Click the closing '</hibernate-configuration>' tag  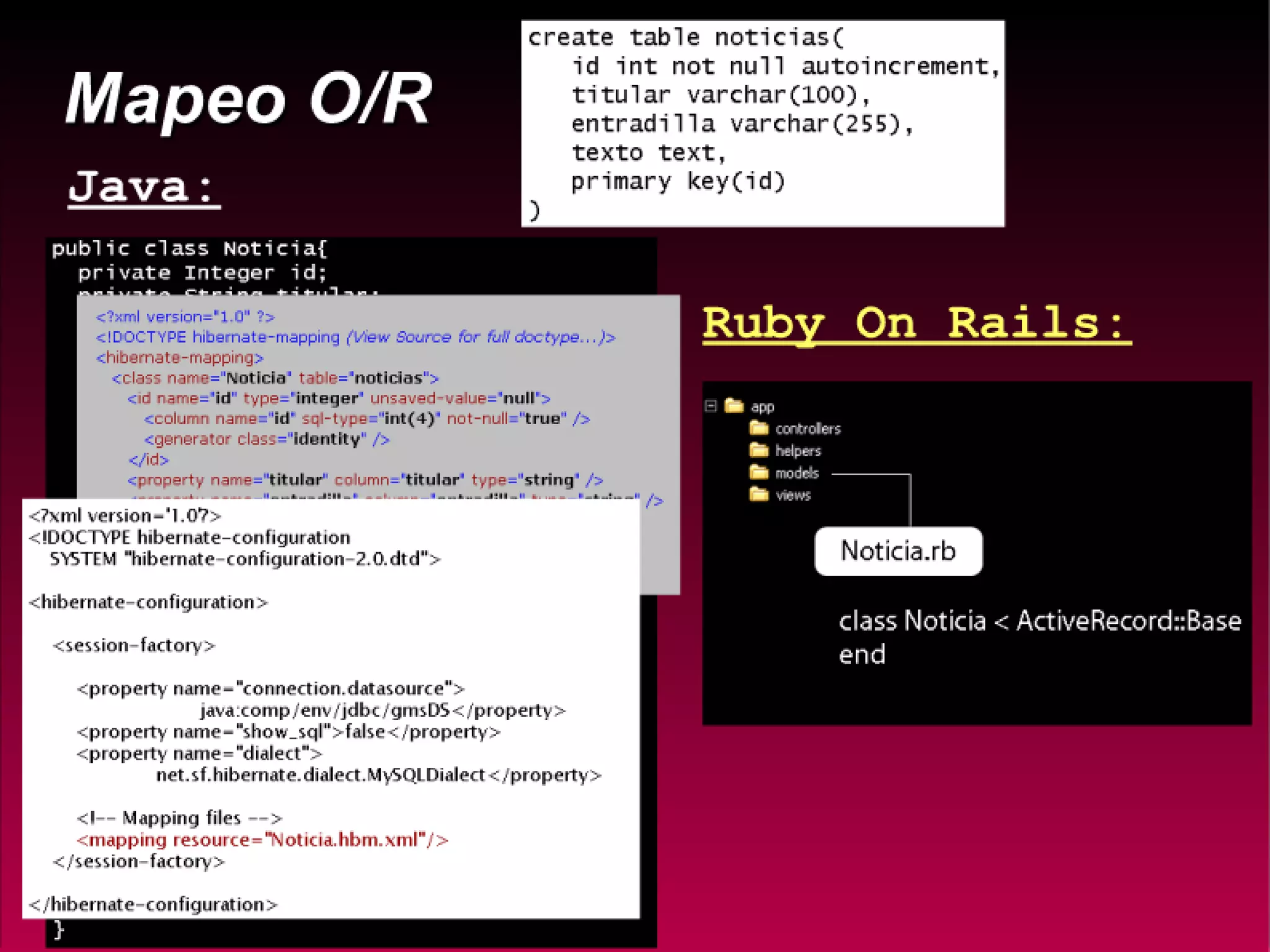153,905
